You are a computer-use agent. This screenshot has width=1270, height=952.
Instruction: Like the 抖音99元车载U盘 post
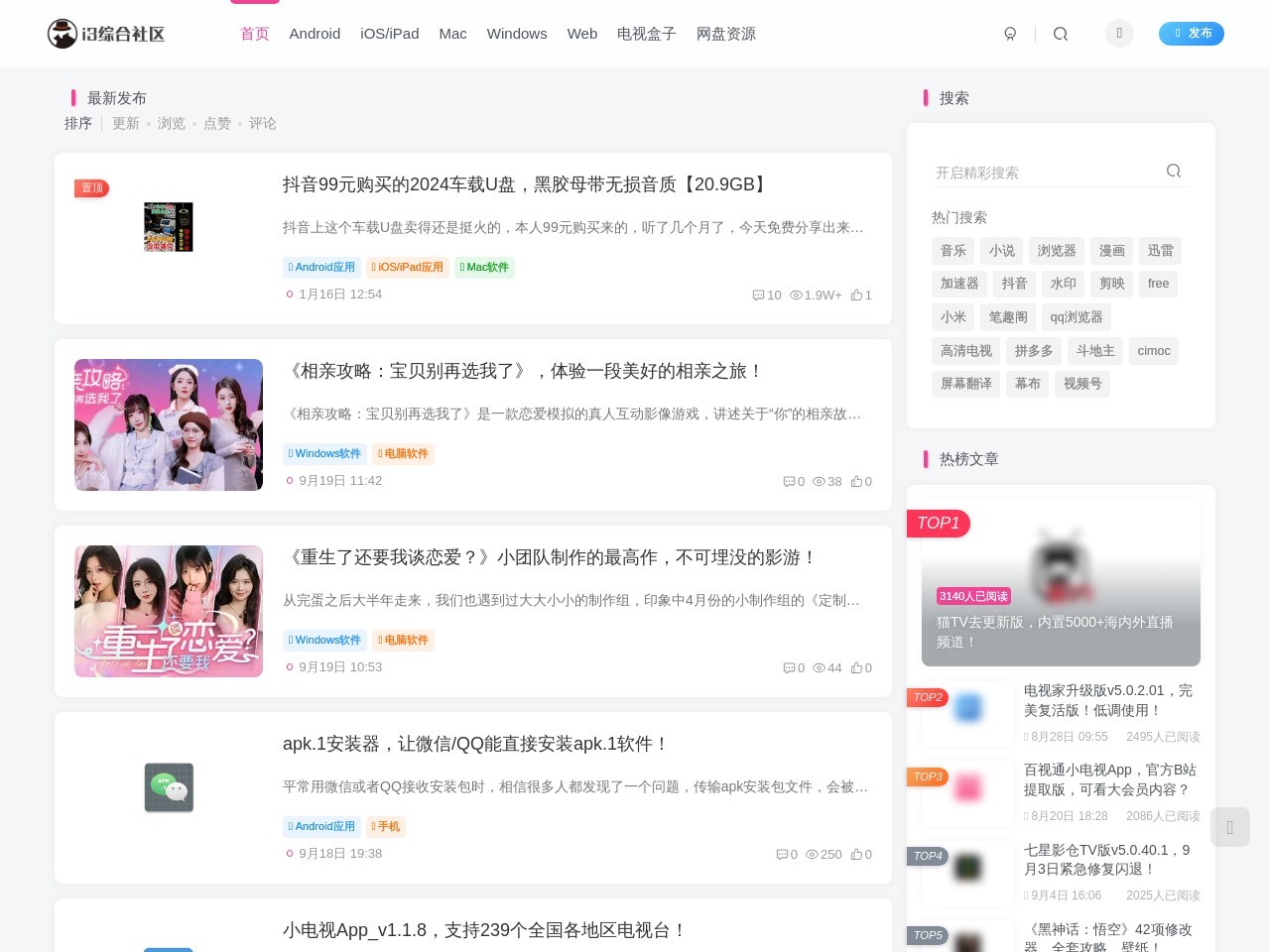pos(861,296)
